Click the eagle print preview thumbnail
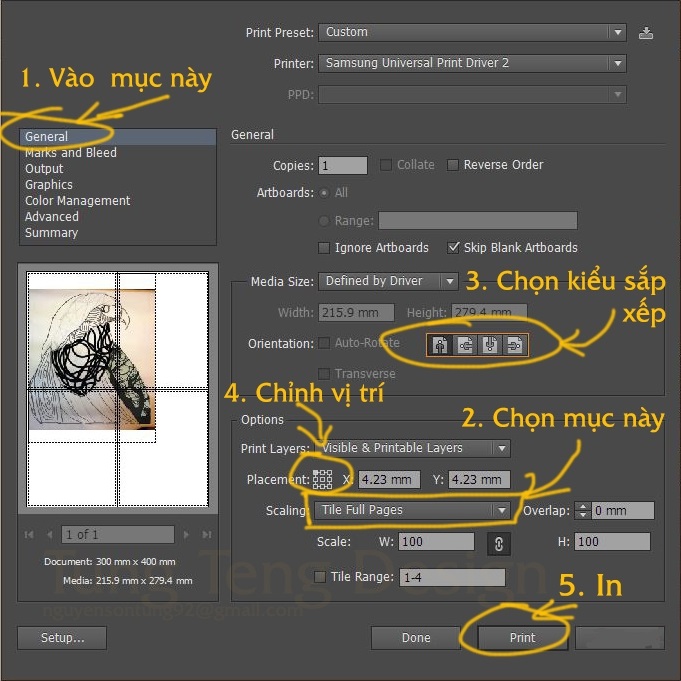681x681 pixels. point(118,389)
